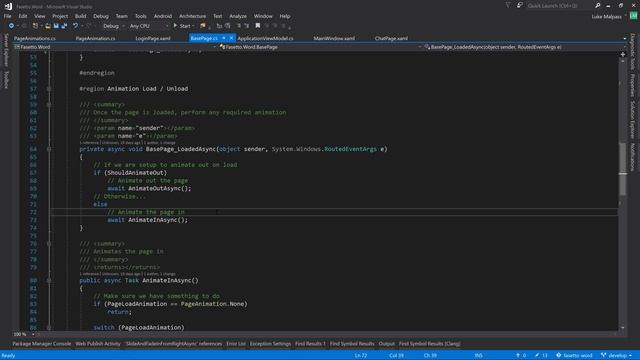Open the Architecture menu
This screenshot has height=360, width=640.
193,16
